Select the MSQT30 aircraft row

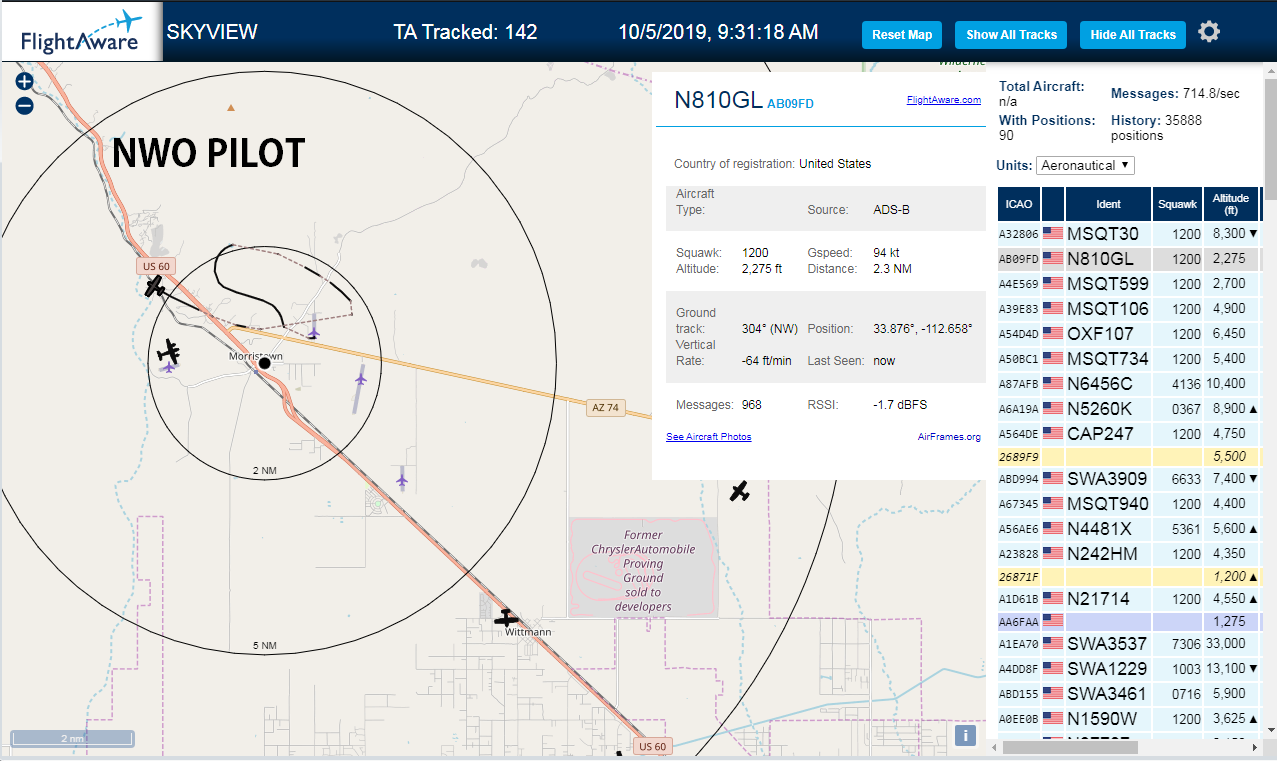tap(1129, 233)
